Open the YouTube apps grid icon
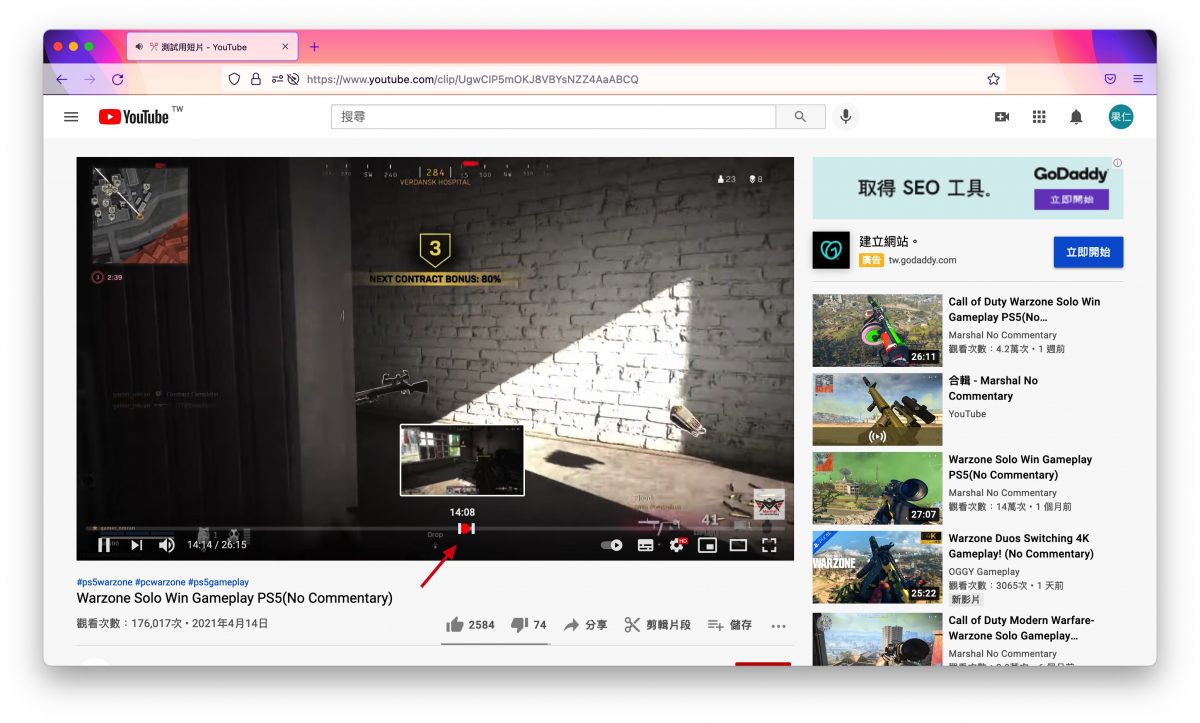The height and width of the screenshot is (723, 1200). (1039, 117)
